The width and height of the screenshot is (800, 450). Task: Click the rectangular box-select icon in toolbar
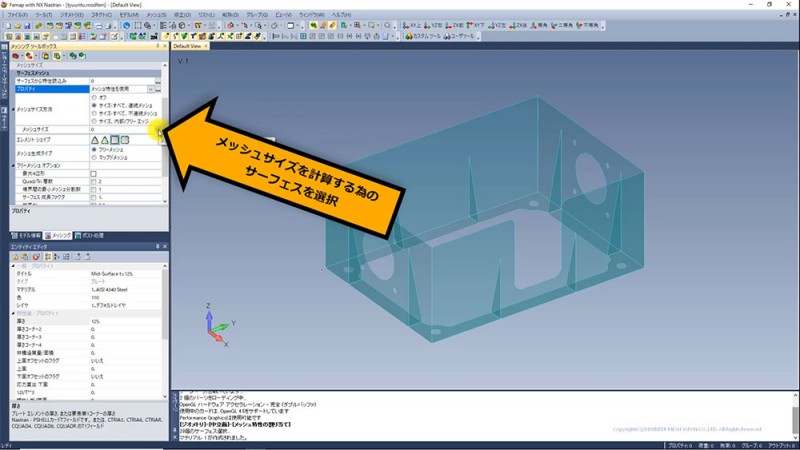coord(138,26)
